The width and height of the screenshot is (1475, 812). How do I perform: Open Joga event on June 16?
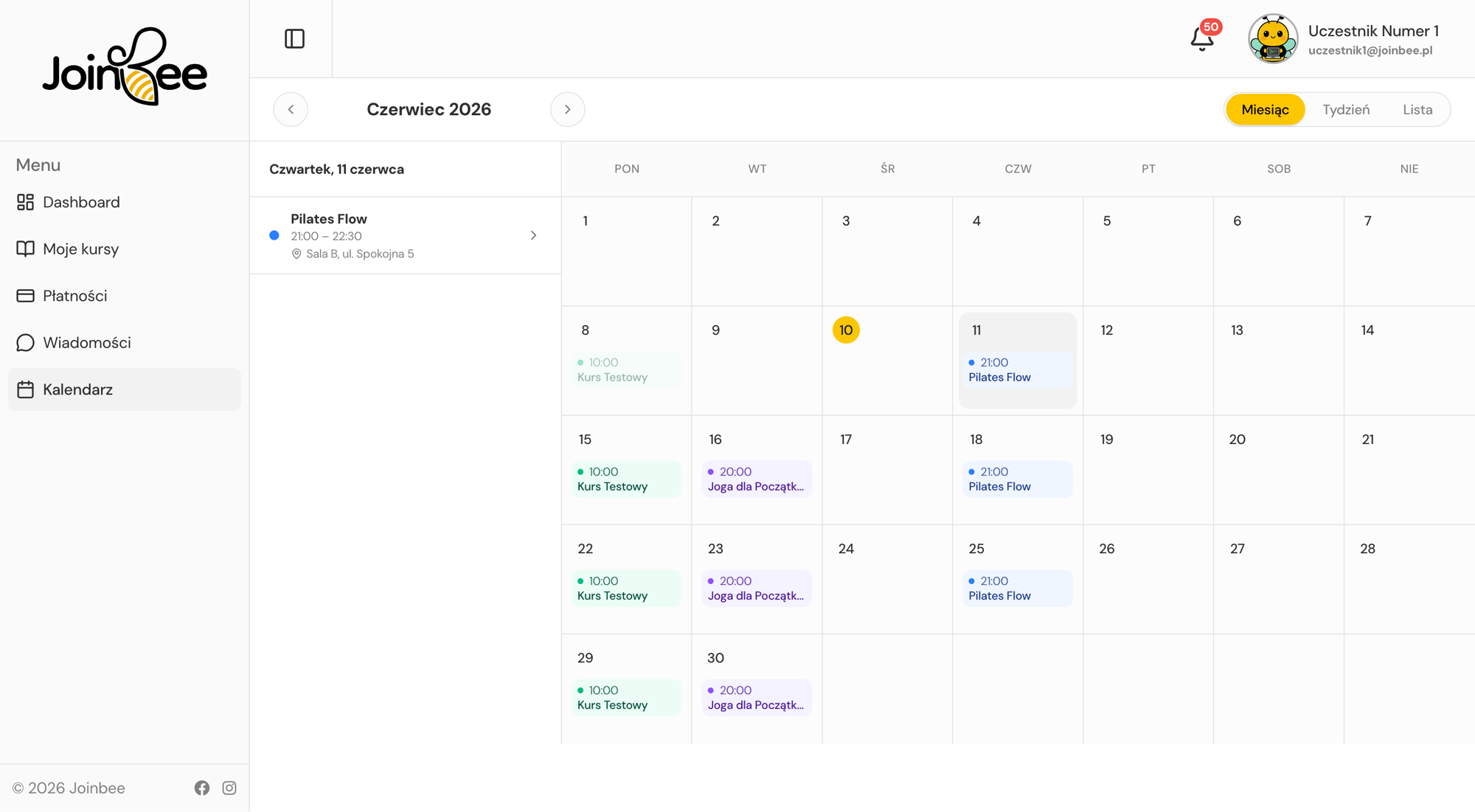[757, 479]
